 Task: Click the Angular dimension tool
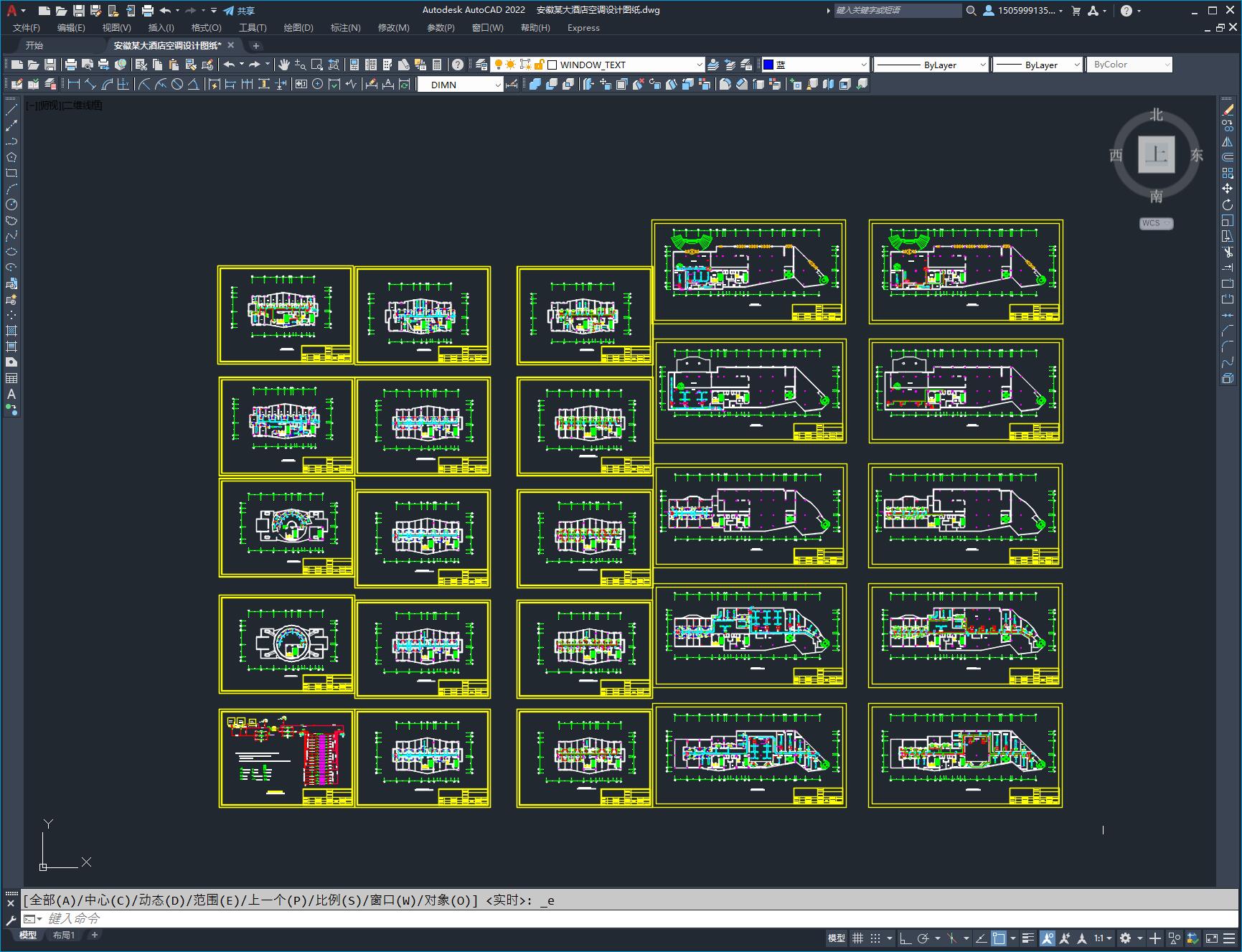tap(194, 84)
